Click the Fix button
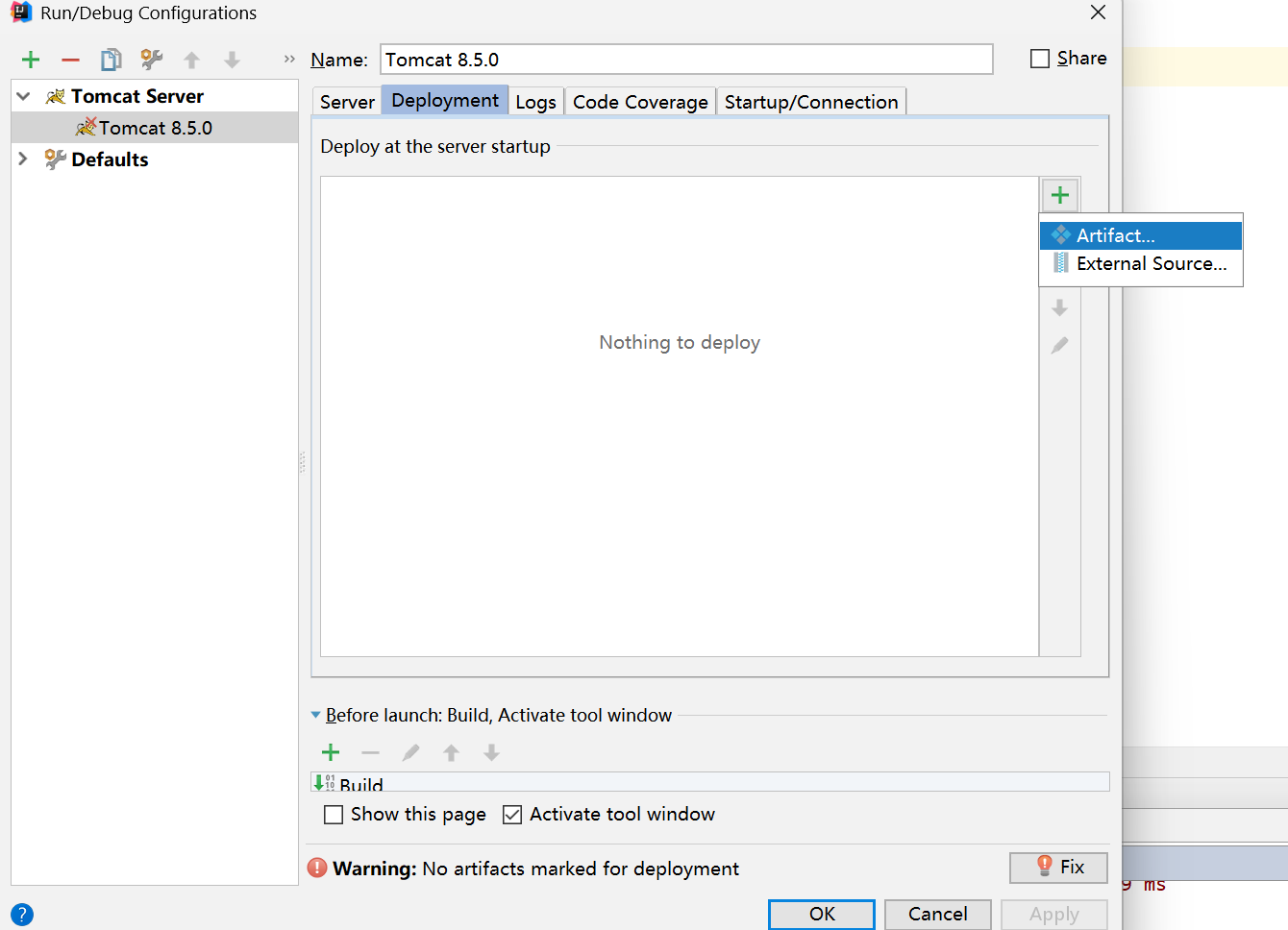The image size is (1288, 930). 1058,868
